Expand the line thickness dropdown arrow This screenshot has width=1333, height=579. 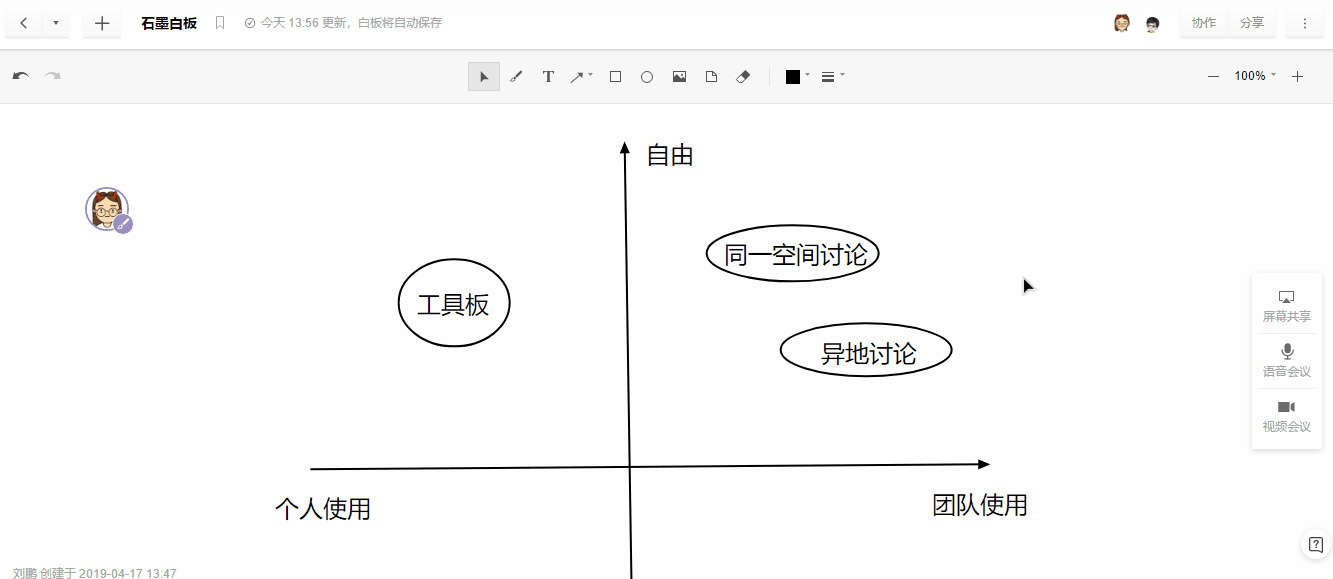coord(842,75)
